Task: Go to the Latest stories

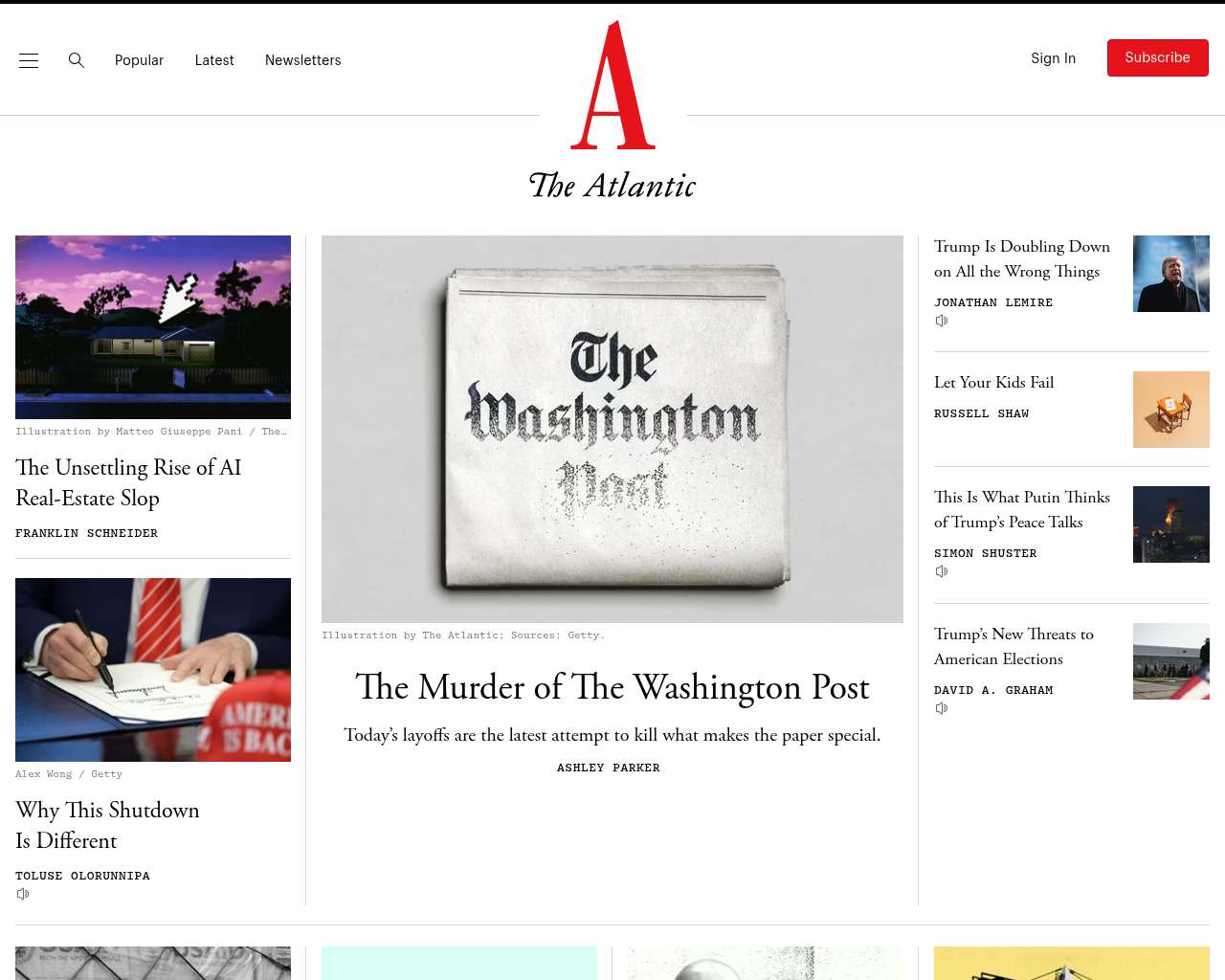Action: pyautogui.click(x=214, y=60)
